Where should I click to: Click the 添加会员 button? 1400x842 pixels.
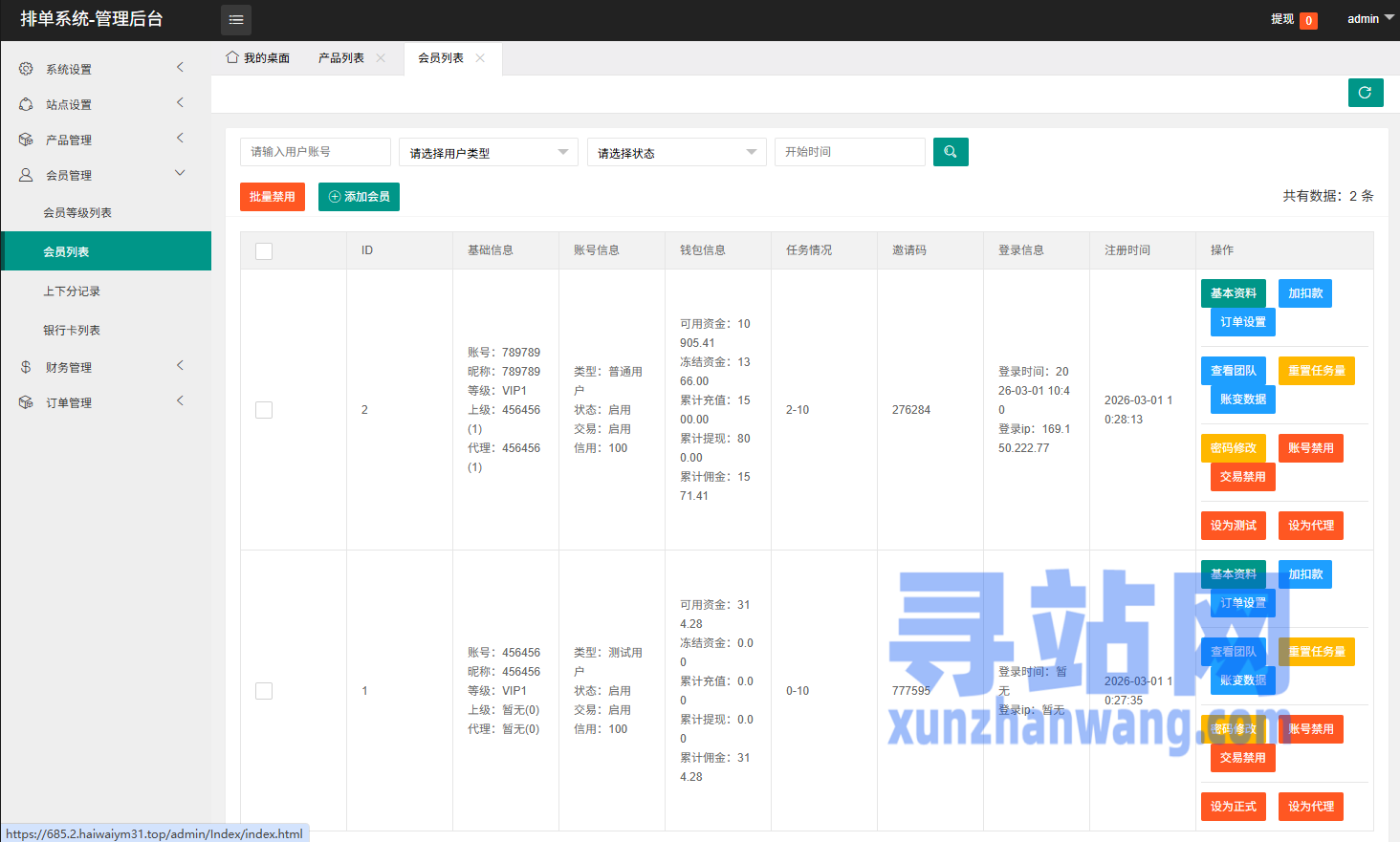click(x=359, y=197)
